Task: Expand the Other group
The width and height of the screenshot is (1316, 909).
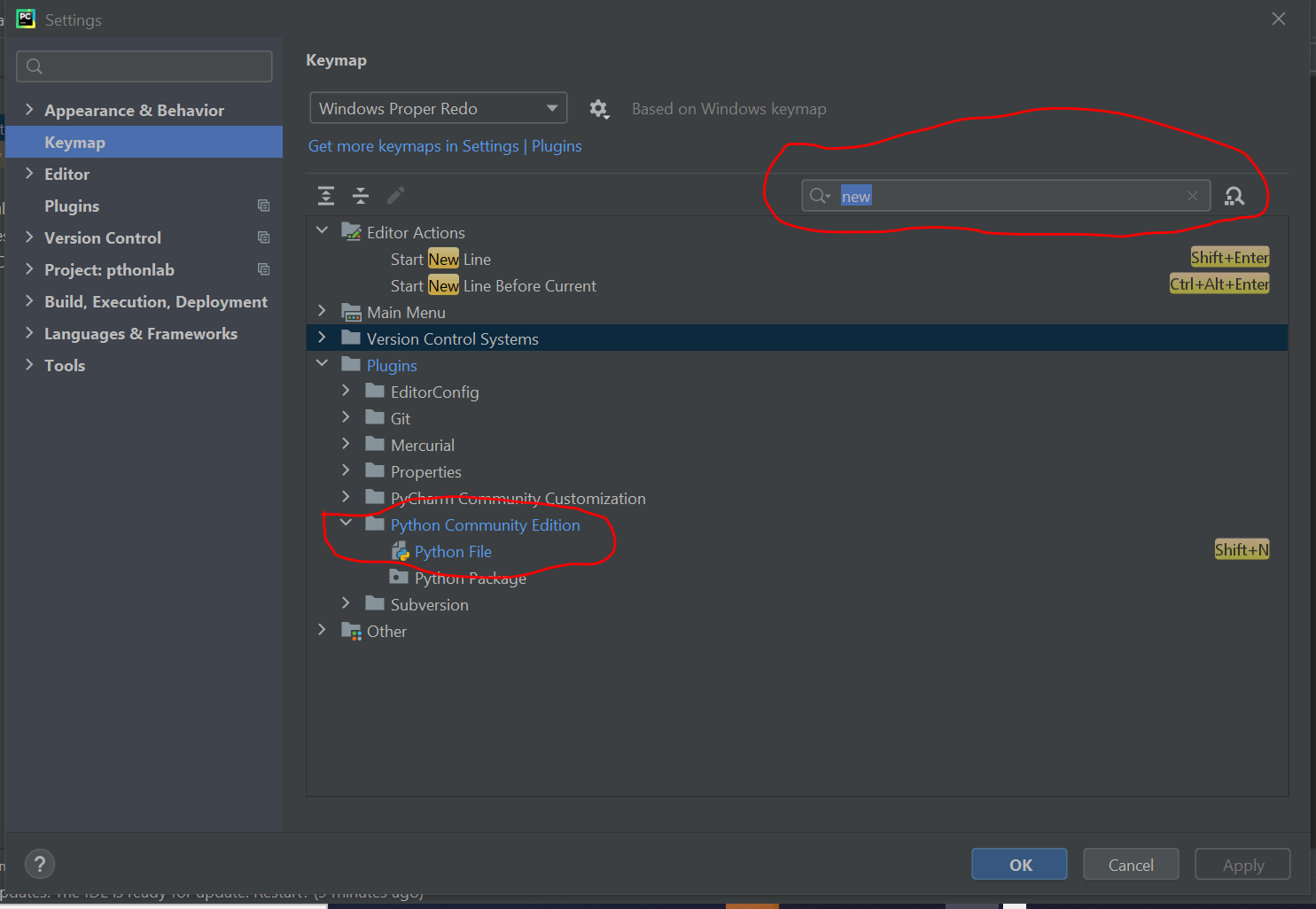Action: [x=323, y=630]
